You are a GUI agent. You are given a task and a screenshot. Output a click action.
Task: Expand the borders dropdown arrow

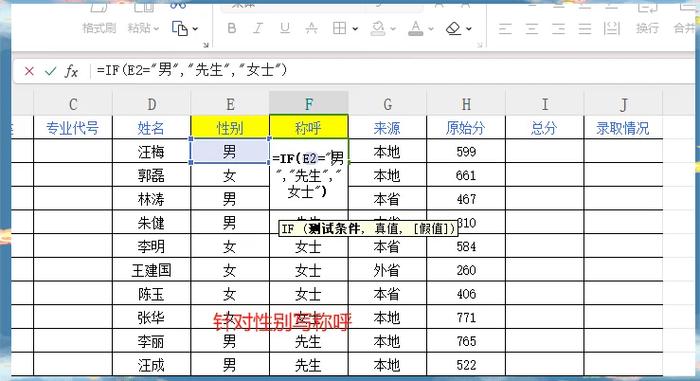click(x=355, y=29)
